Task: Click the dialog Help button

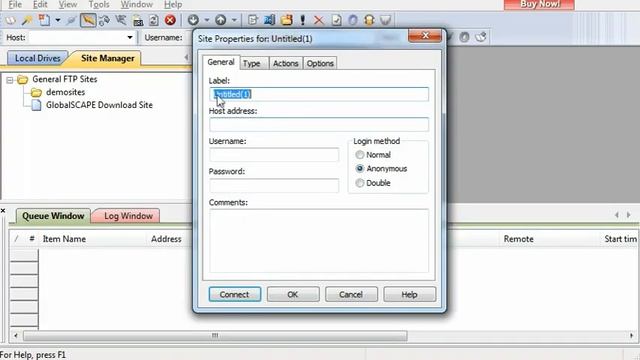Action: [409, 294]
